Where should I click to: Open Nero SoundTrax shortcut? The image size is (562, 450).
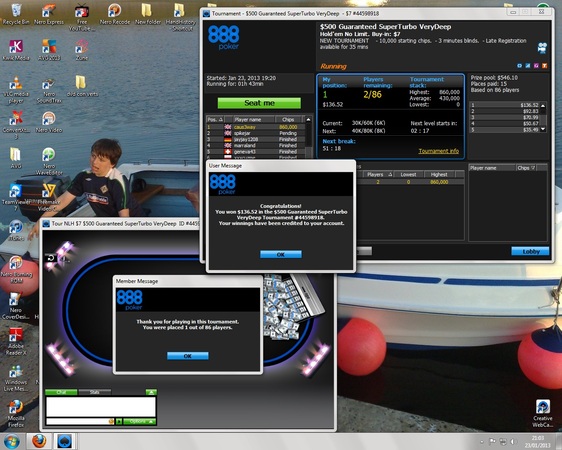(49, 90)
